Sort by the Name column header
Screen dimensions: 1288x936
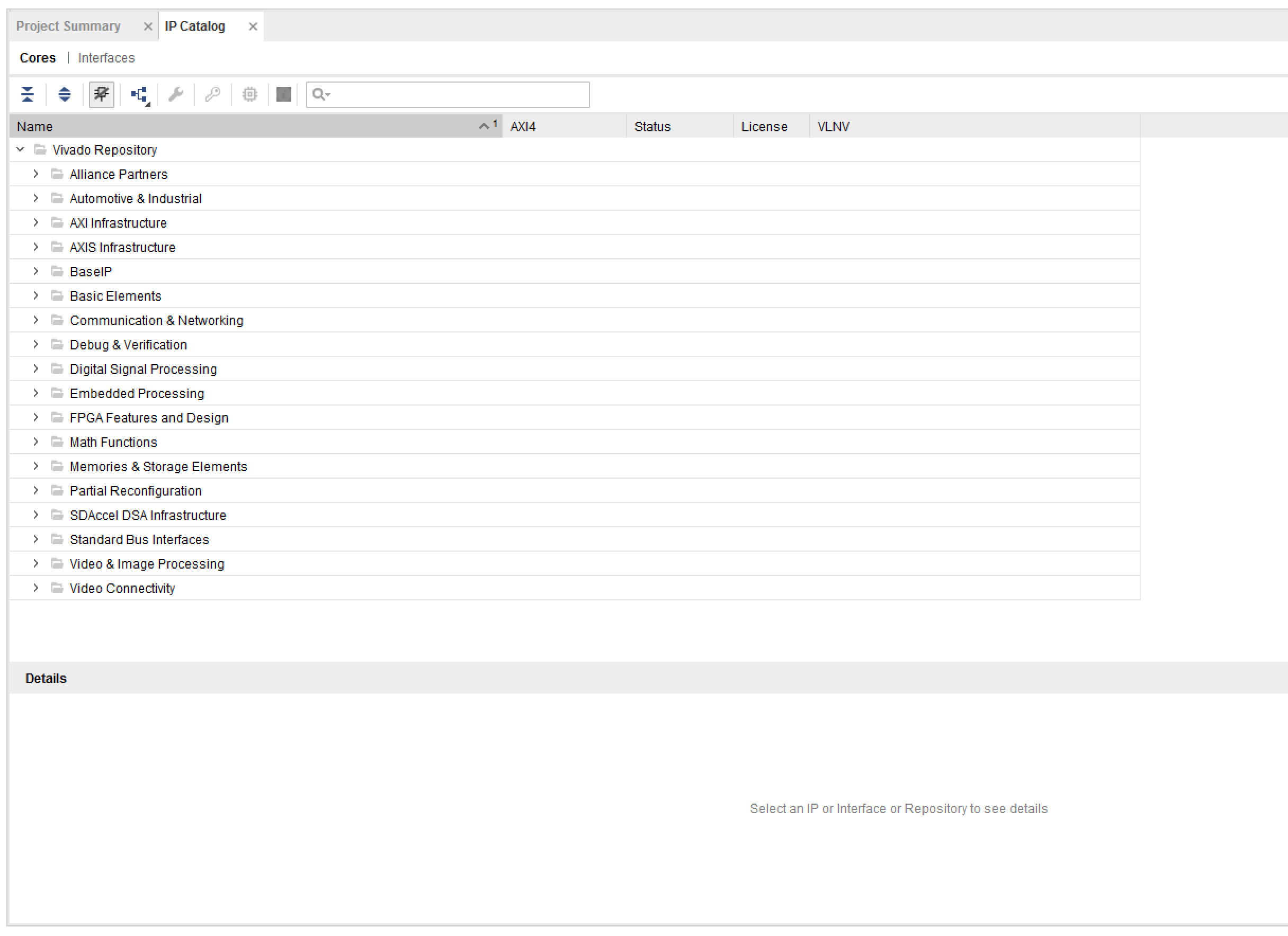256,127
